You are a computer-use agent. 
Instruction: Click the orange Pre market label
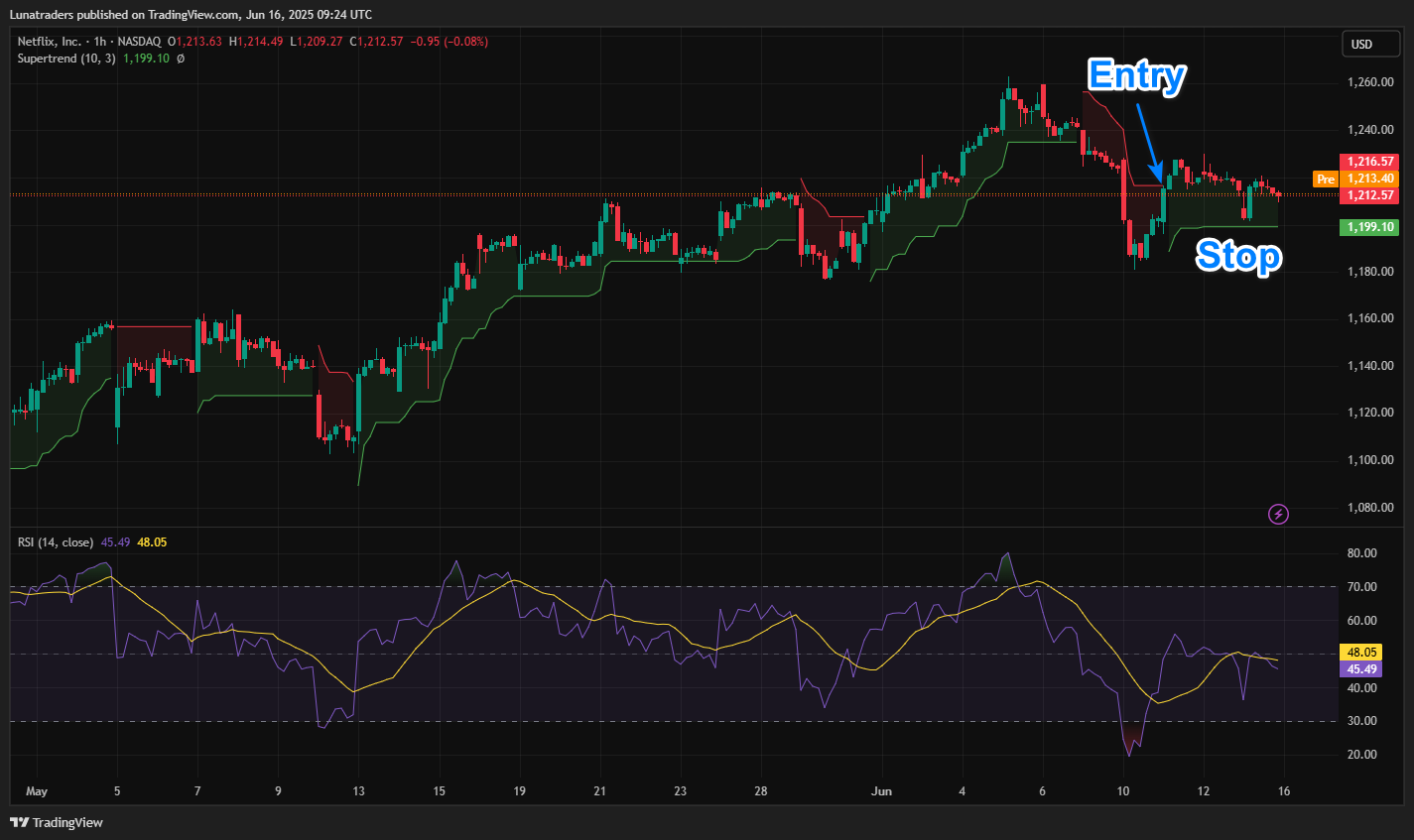[1326, 180]
